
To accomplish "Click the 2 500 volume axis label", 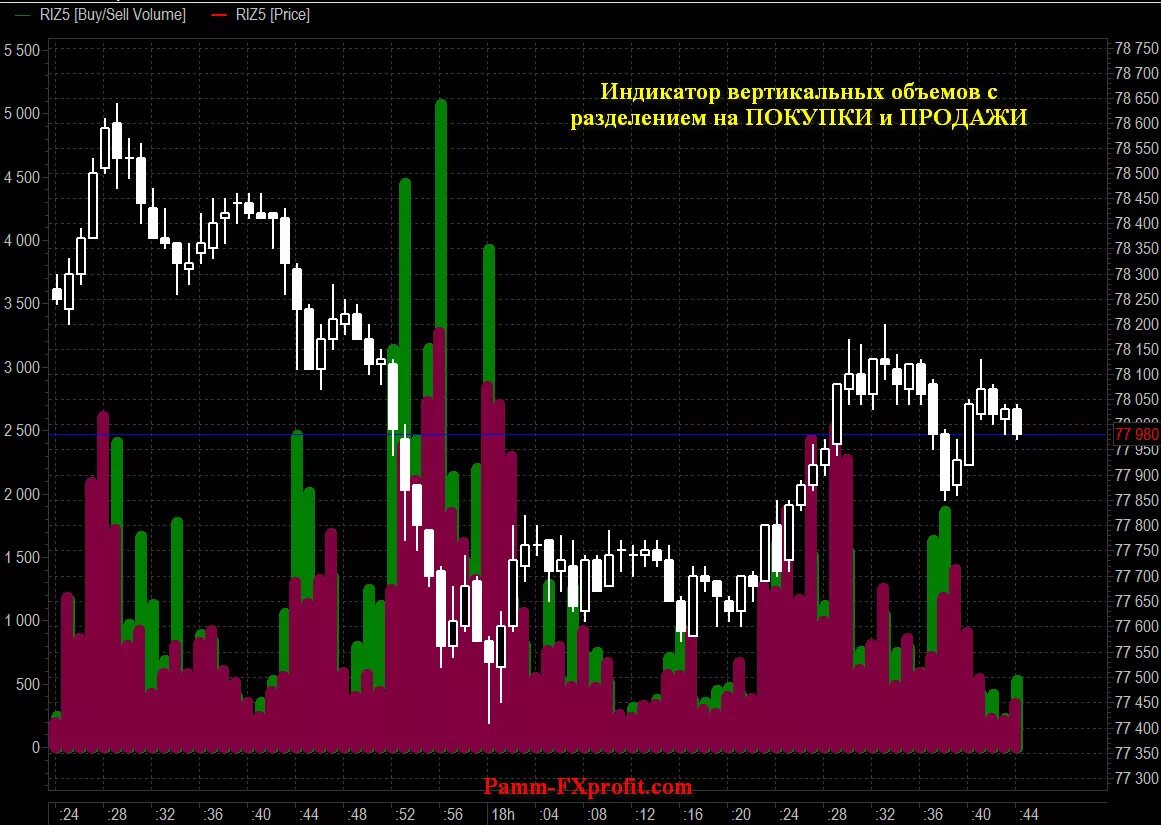I will pos(21,430).
